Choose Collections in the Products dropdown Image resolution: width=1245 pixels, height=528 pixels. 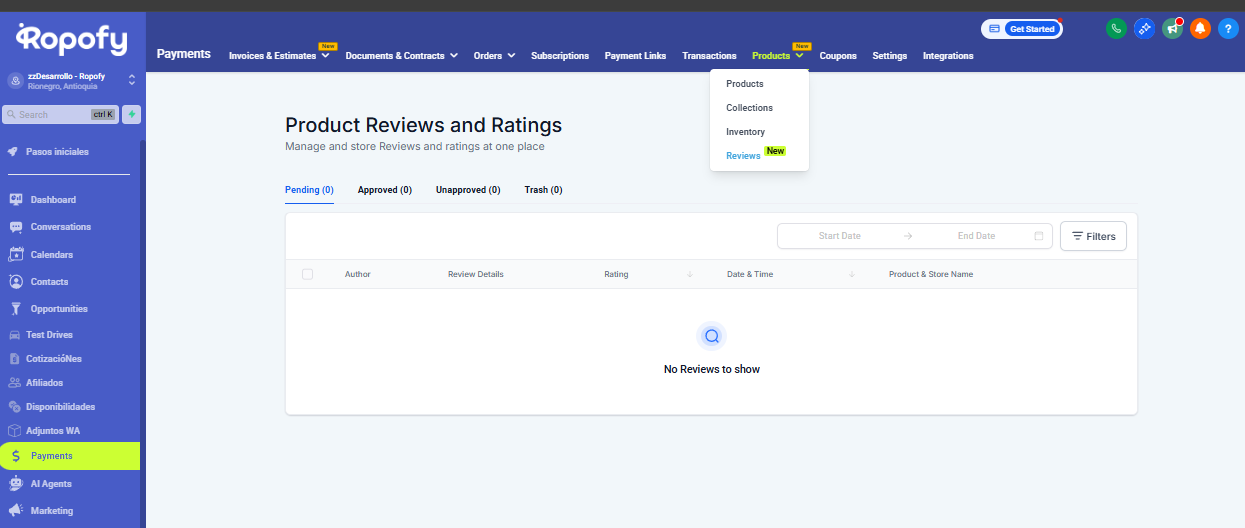coord(749,108)
